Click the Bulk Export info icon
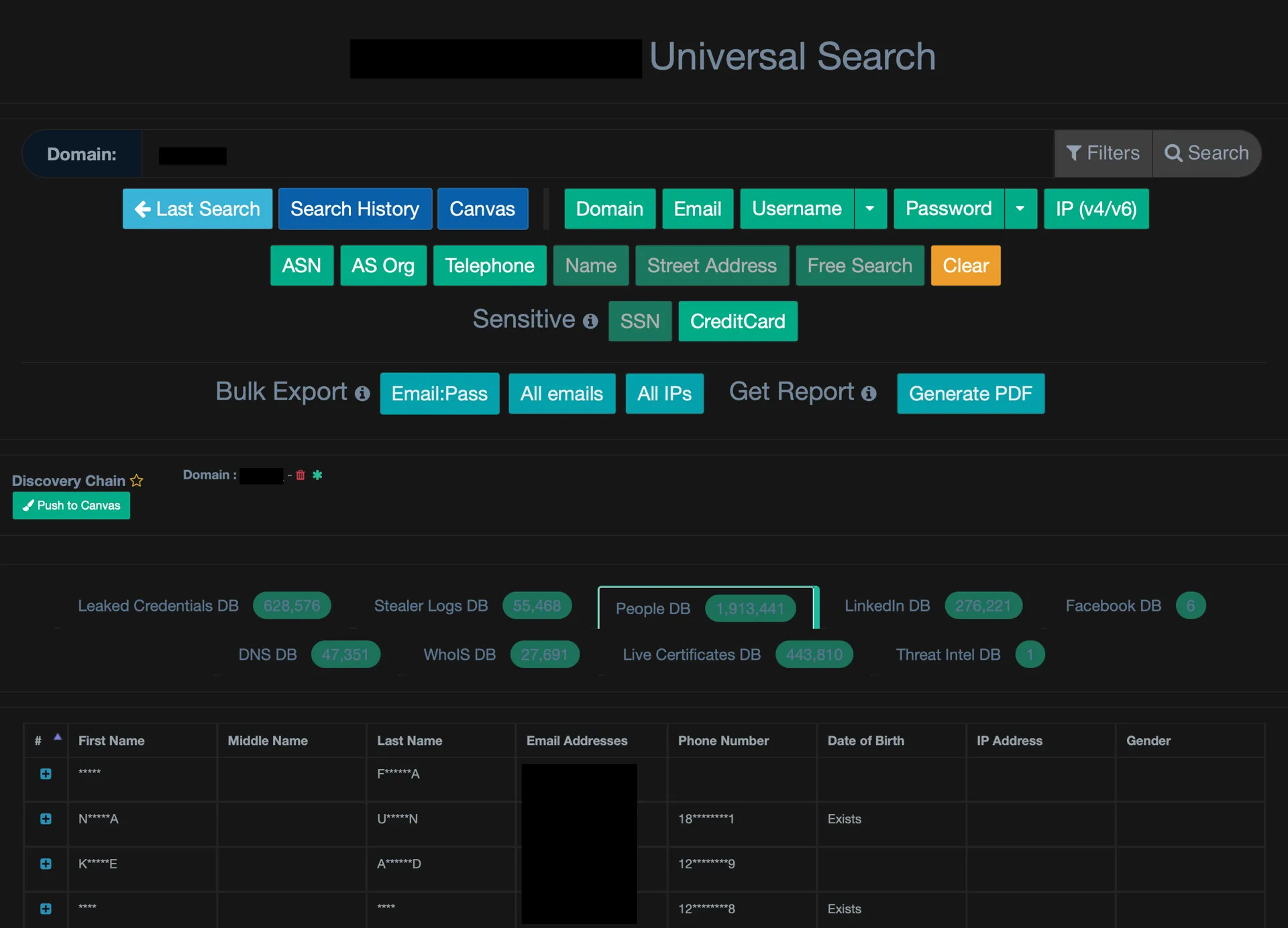 click(362, 394)
